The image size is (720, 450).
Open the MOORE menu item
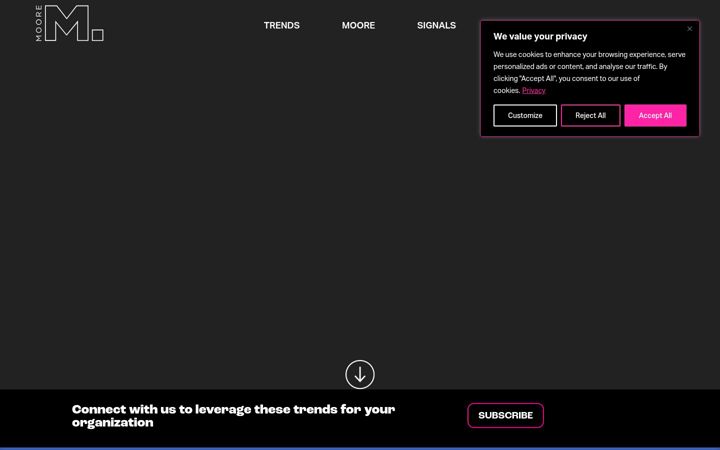(x=358, y=25)
